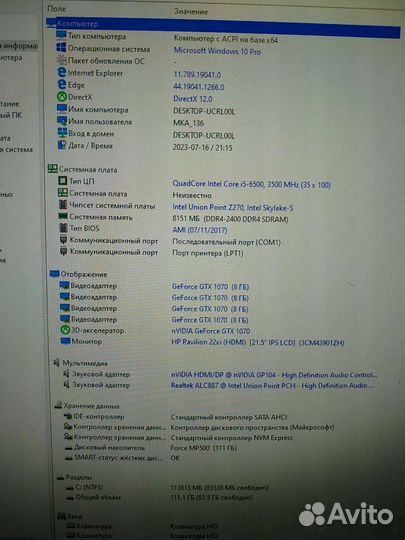The image size is (405, 540).
Task: Select the Стандартный контроллер NVM Express value
Action: coord(232,438)
